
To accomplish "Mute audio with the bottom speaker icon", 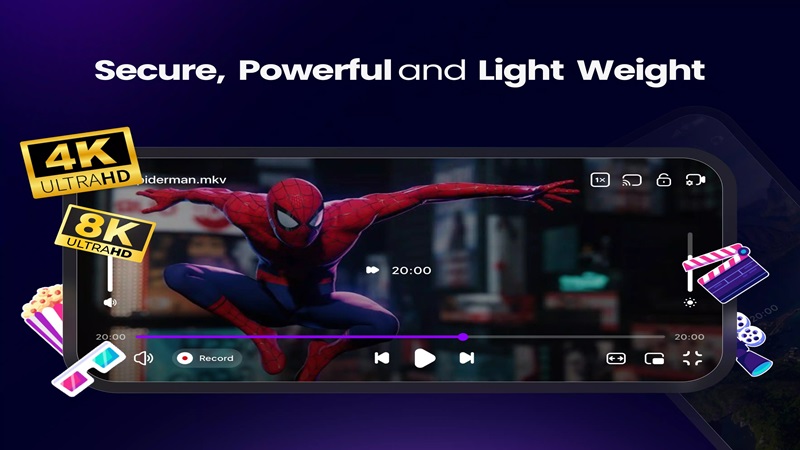I will pyautogui.click(x=143, y=358).
